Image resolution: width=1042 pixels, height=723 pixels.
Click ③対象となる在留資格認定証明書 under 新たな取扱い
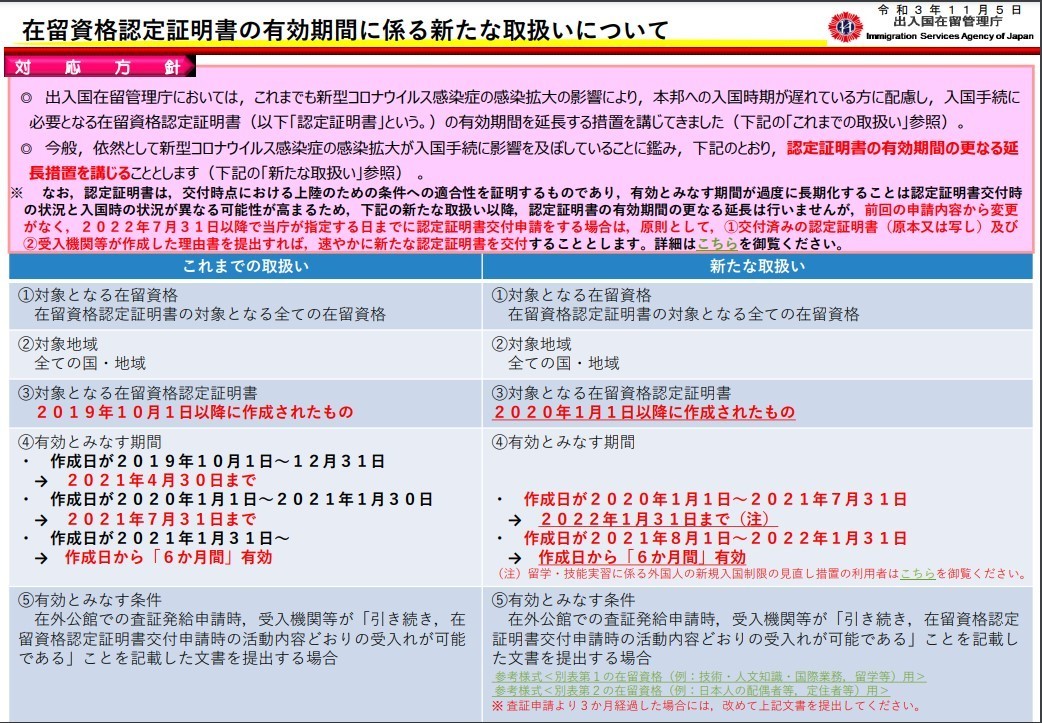[611, 393]
